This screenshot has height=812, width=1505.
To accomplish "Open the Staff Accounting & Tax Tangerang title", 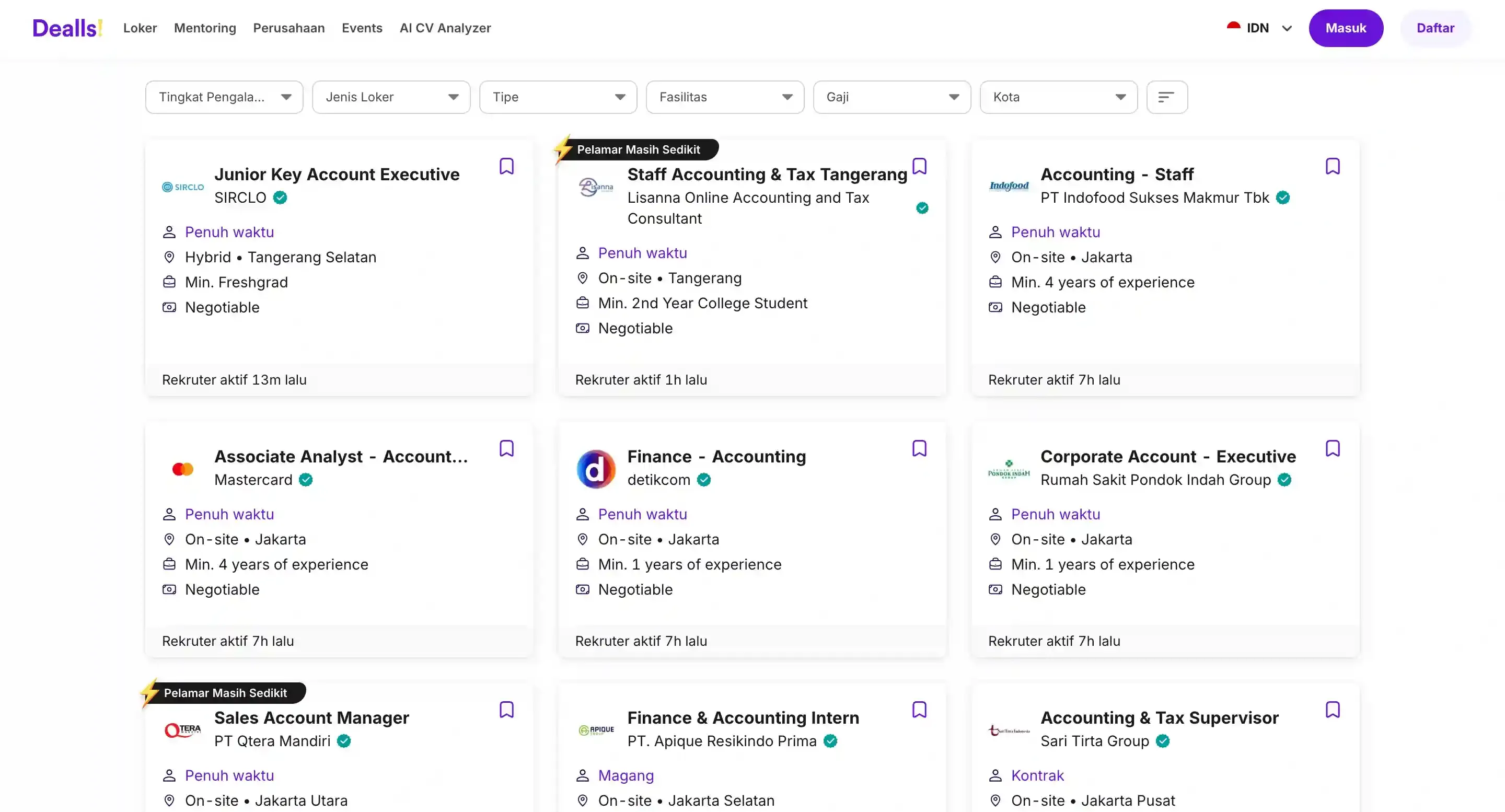I will 767,174.
